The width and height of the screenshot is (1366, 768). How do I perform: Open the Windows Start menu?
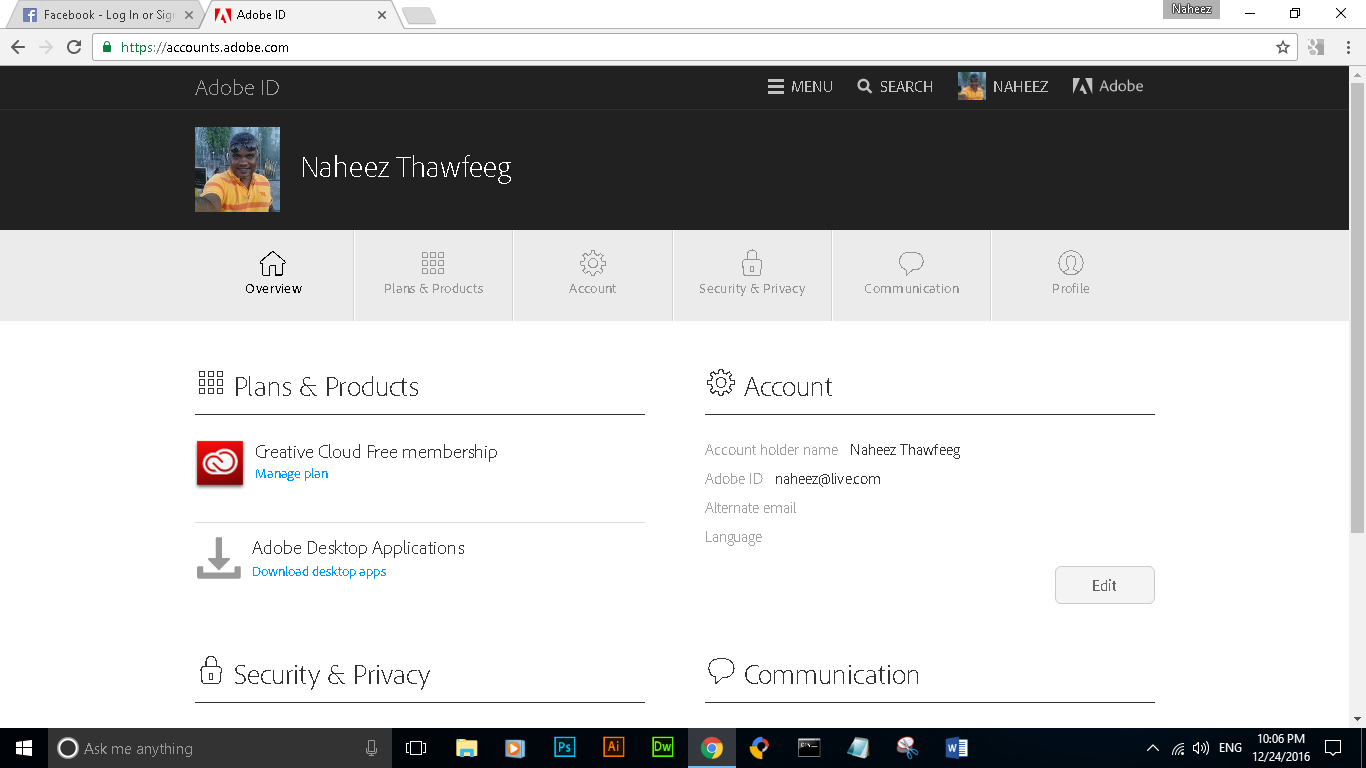[24, 748]
